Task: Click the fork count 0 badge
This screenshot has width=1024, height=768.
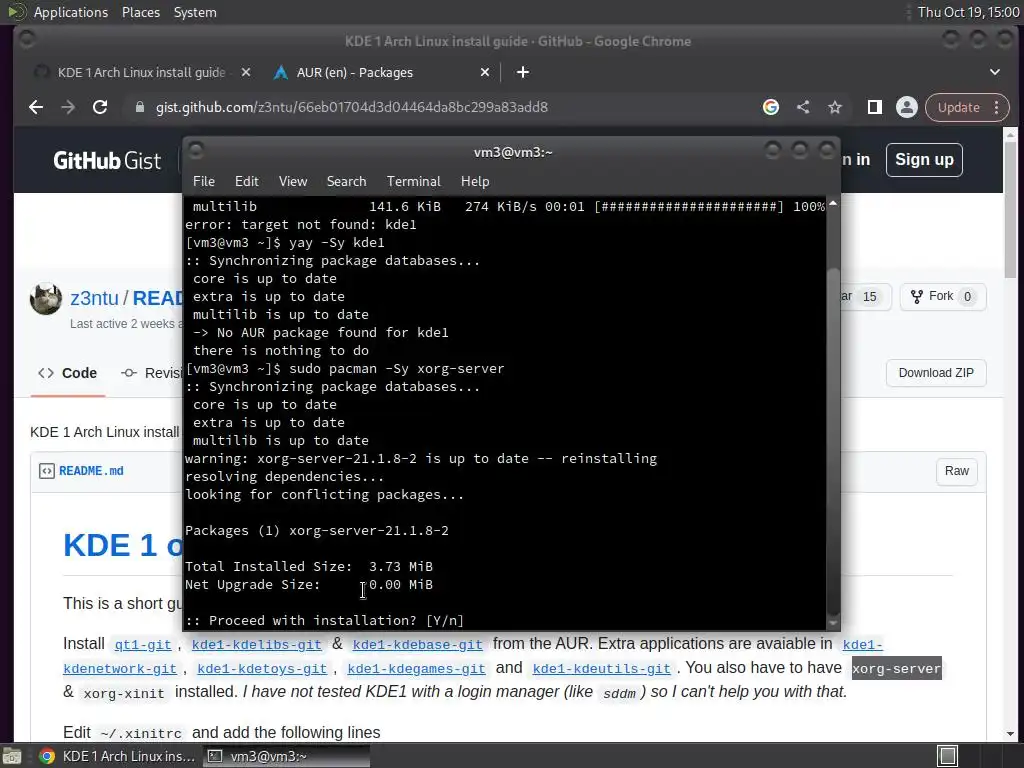Action: 967,296
